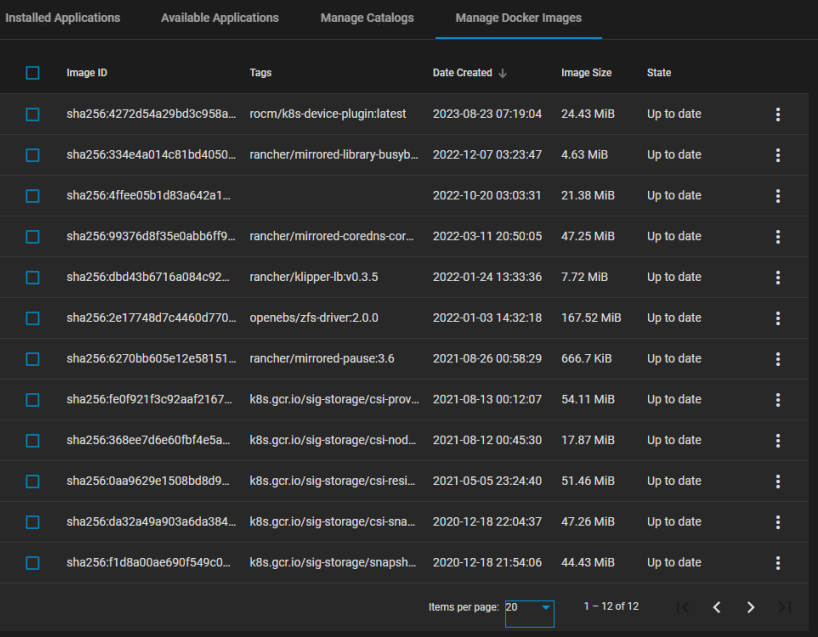This screenshot has height=637, width=818.
Task: Click the next page arrow in pagination
Action: point(750,607)
